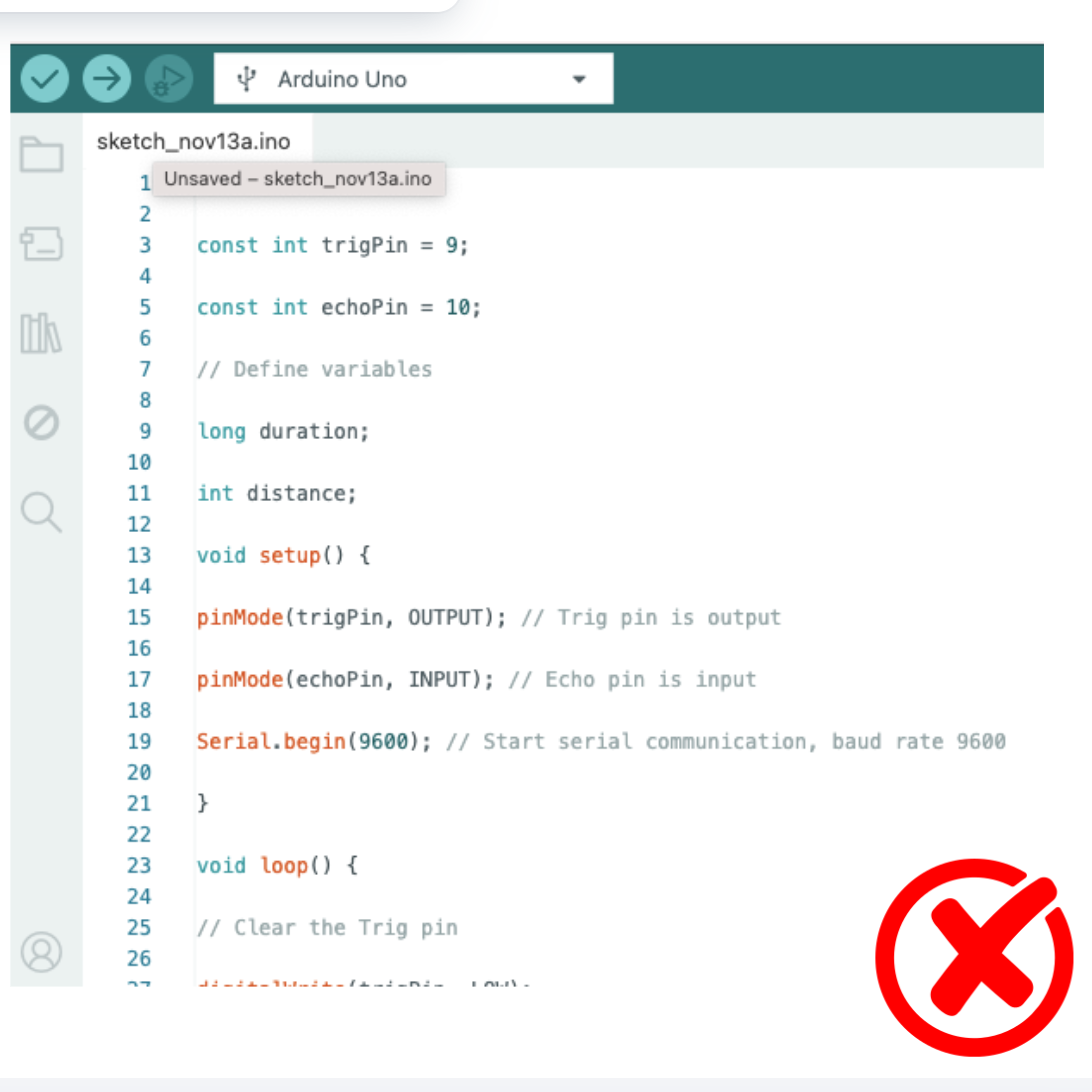Expand the board selector dropdown arrow
Screen dimensions: 1092x1092
click(578, 80)
